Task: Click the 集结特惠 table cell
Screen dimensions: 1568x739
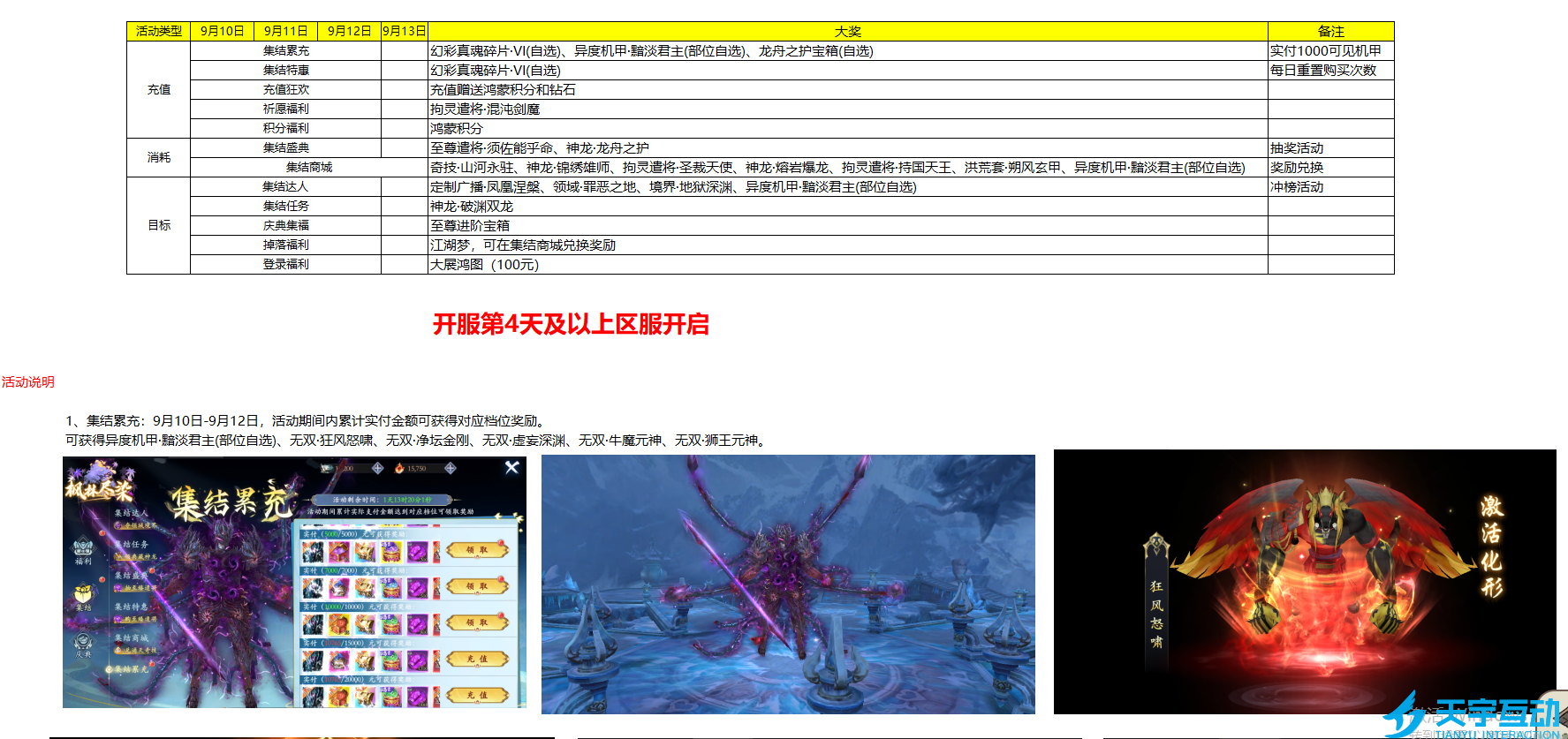Action: coord(286,70)
